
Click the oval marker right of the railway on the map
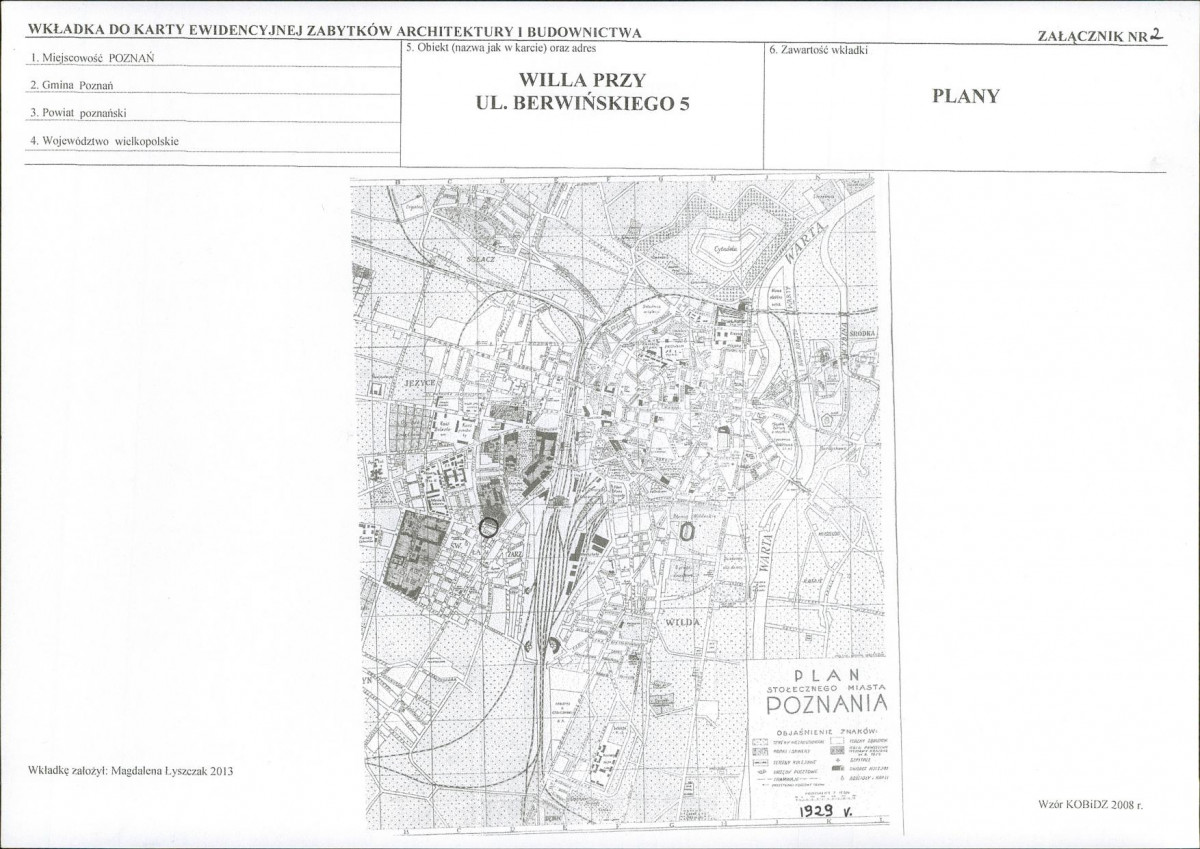tap(687, 532)
